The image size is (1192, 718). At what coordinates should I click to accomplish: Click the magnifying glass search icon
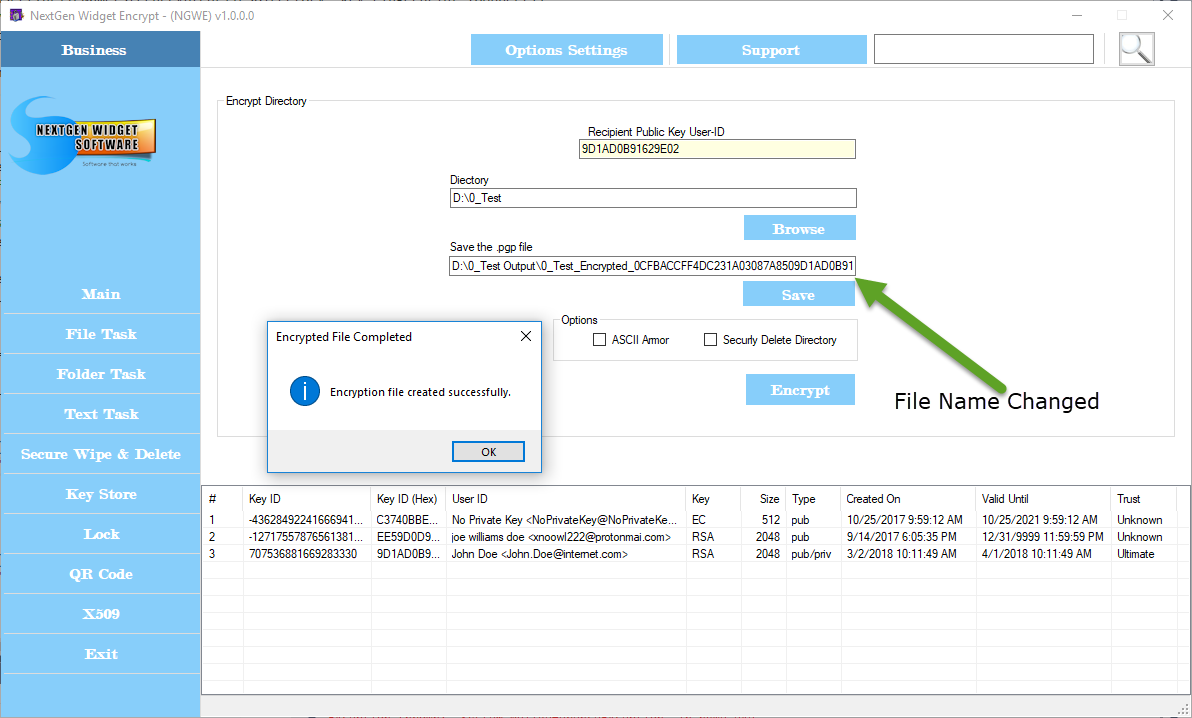pyautogui.click(x=1137, y=49)
